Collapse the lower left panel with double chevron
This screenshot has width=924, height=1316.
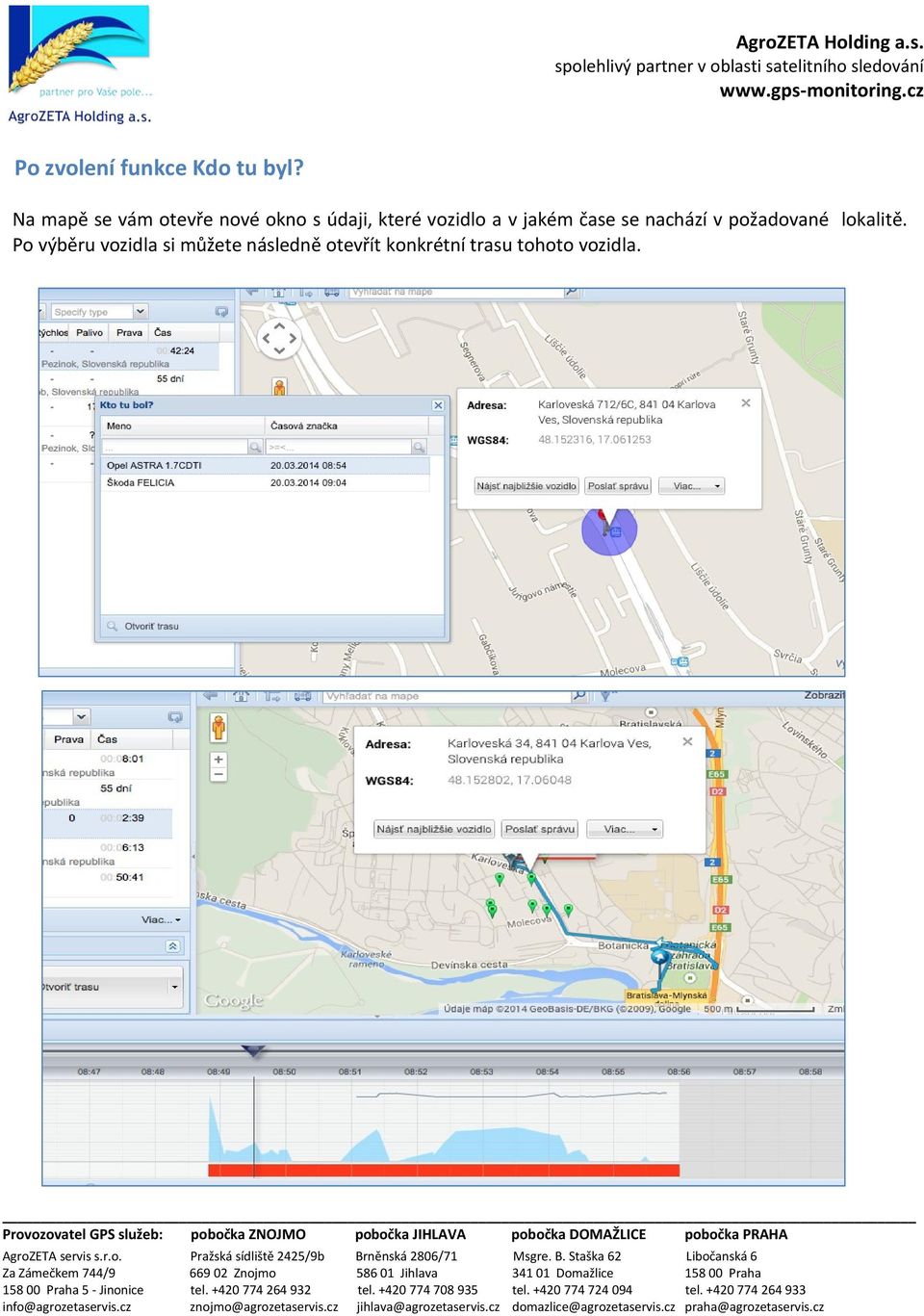(172, 946)
